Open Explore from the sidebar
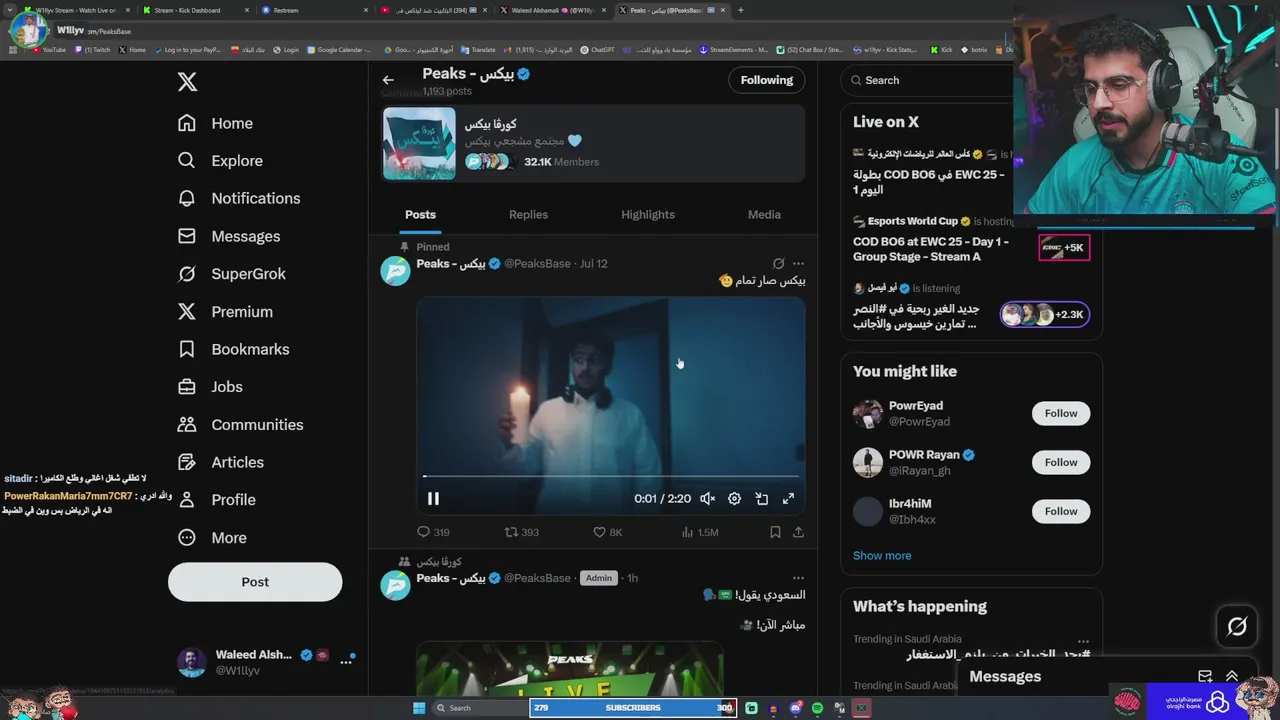This screenshot has width=1280, height=720. pos(220,161)
